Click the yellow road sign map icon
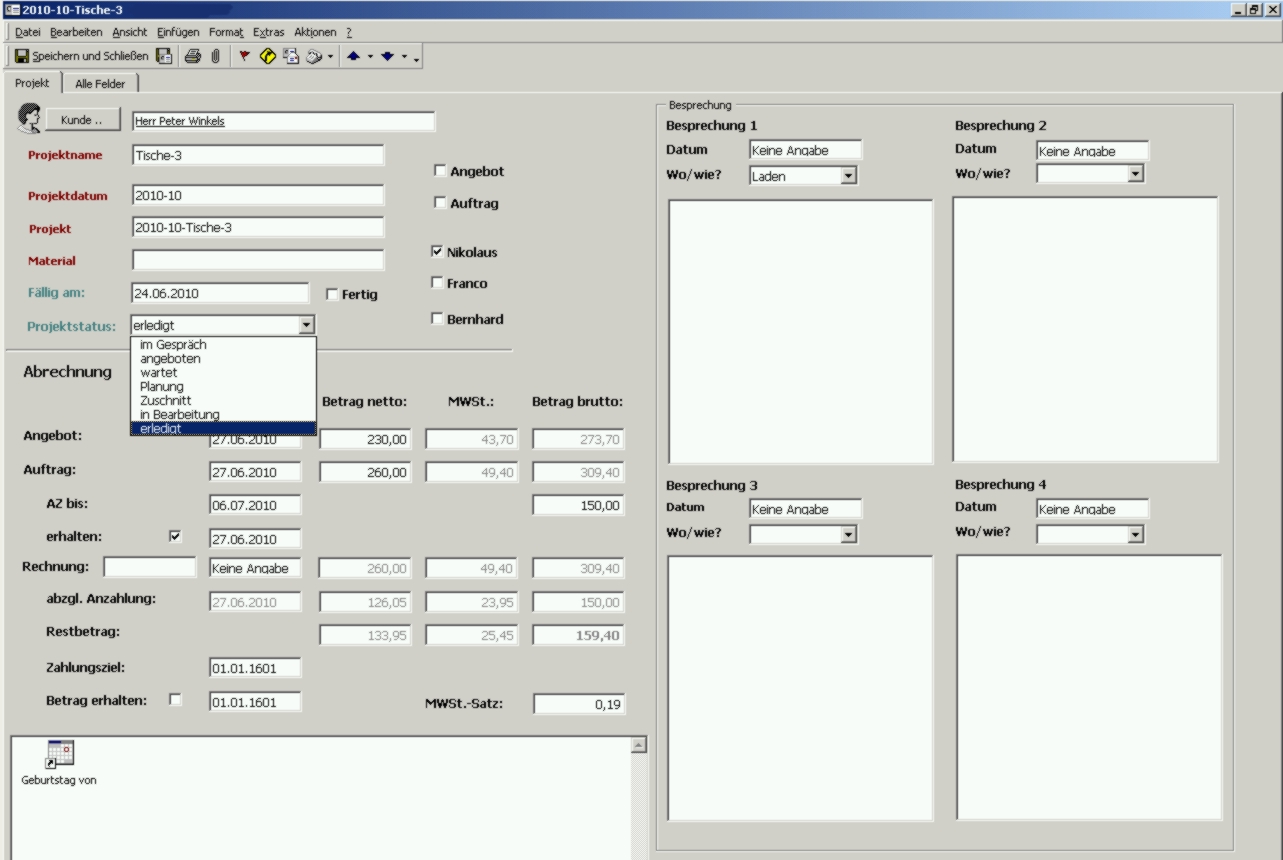 tap(267, 57)
